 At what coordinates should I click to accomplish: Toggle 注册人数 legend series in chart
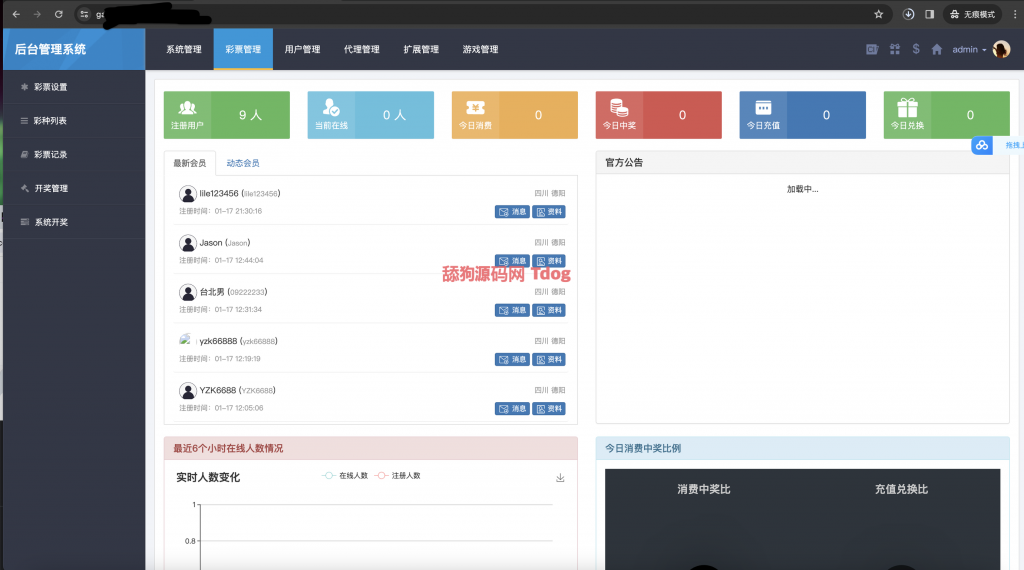[398, 476]
